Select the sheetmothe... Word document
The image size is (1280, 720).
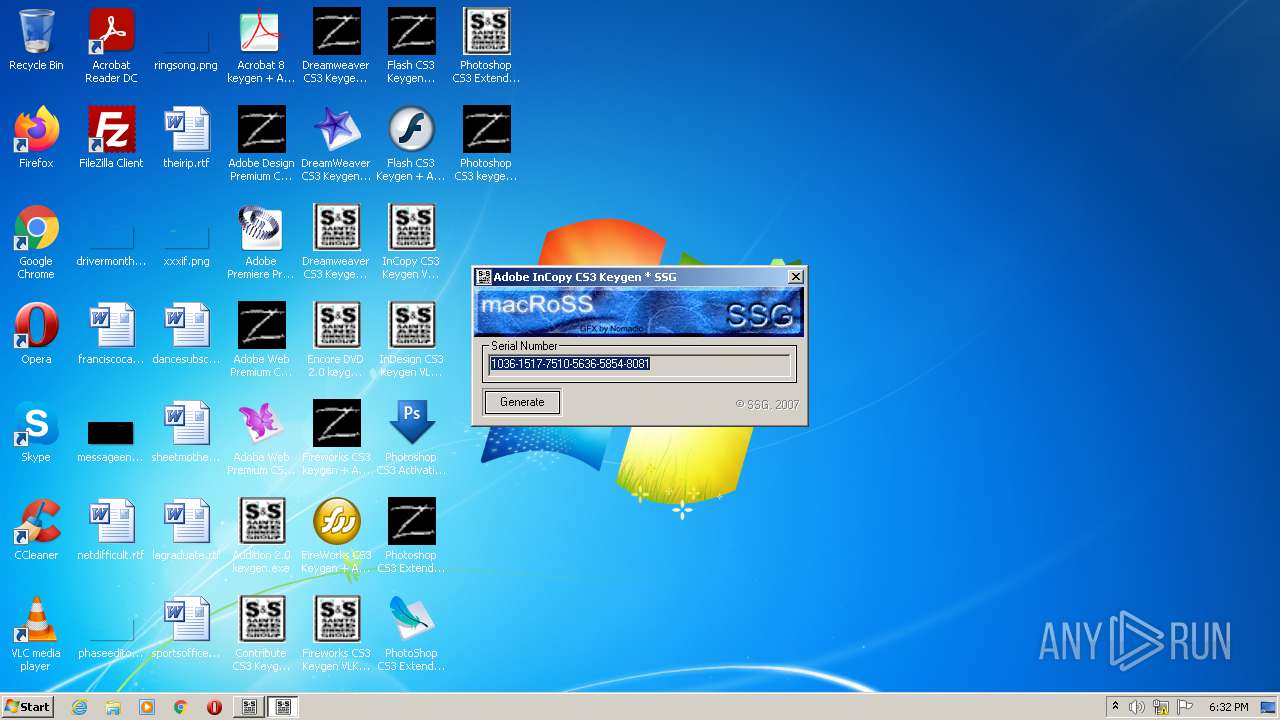click(186, 432)
